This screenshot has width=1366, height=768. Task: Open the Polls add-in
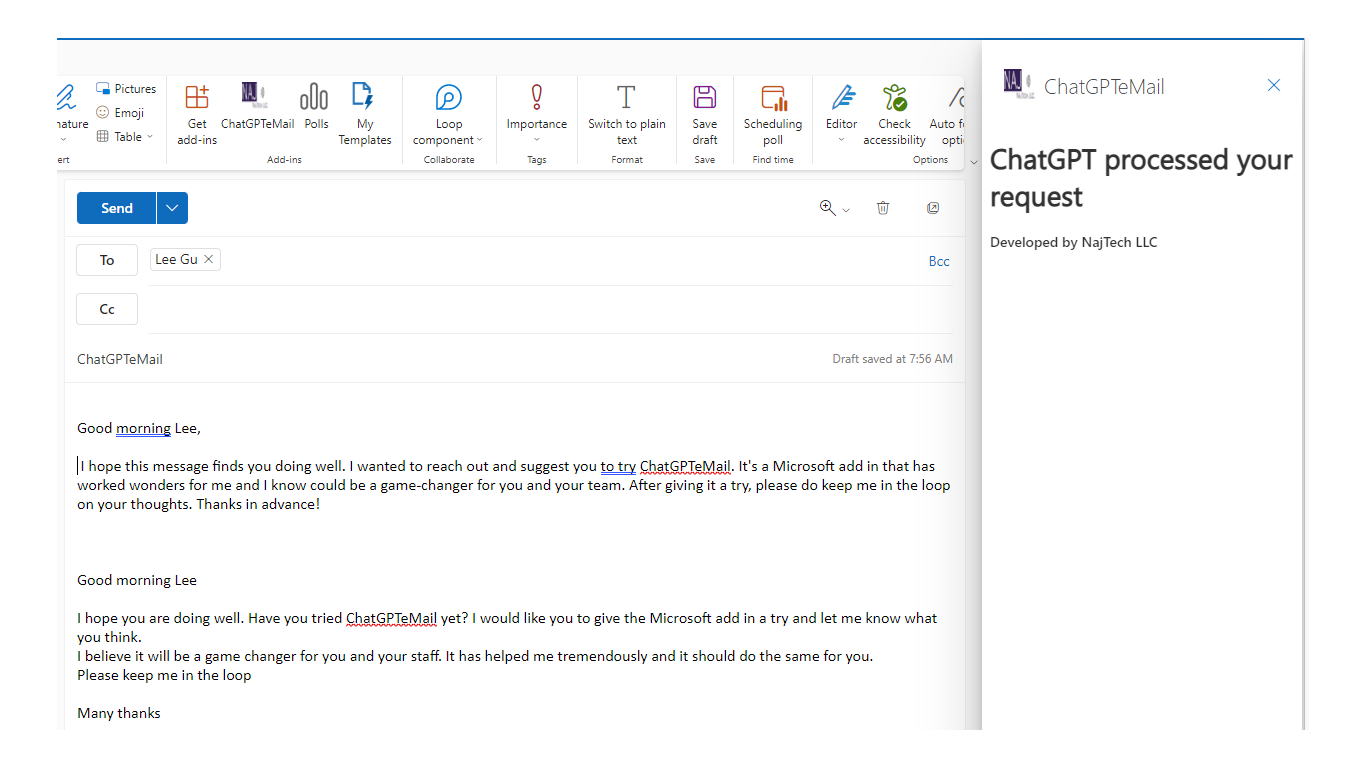coord(316,108)
